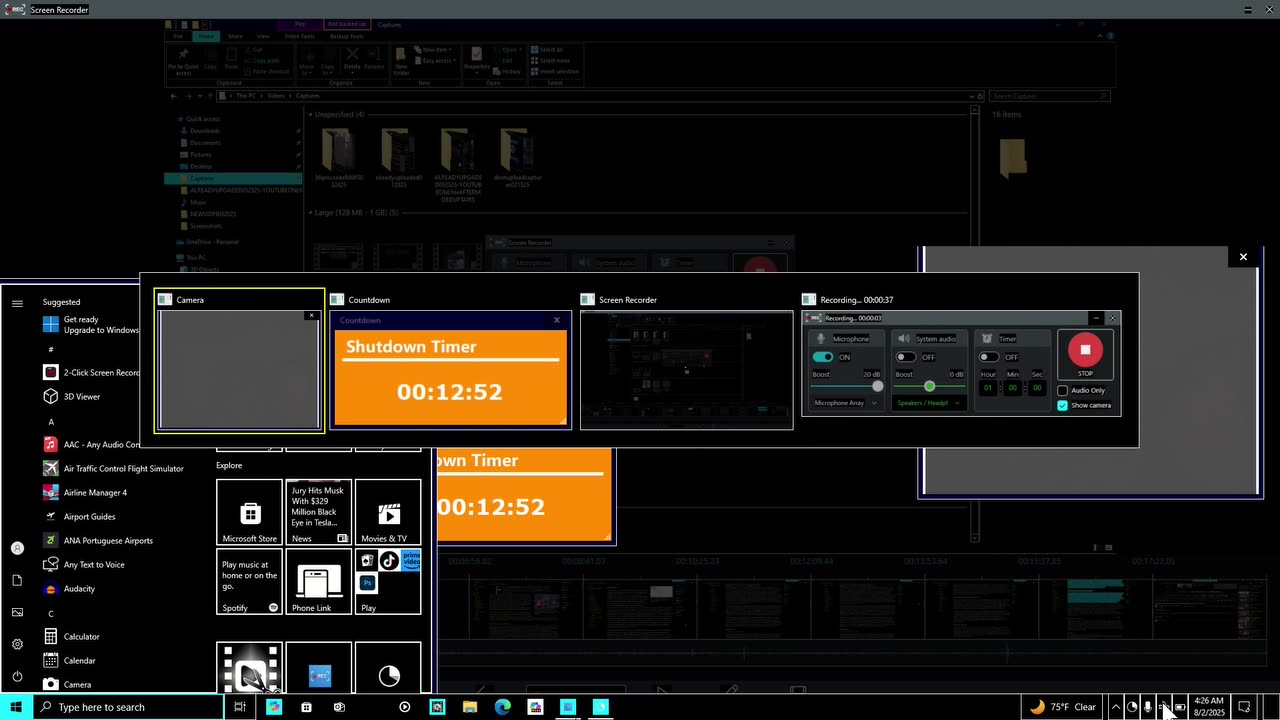This screenshot has height=720, width=1280.
Task: Click the 'Suggested' heading in Start menu
Action: pos(61,302)
